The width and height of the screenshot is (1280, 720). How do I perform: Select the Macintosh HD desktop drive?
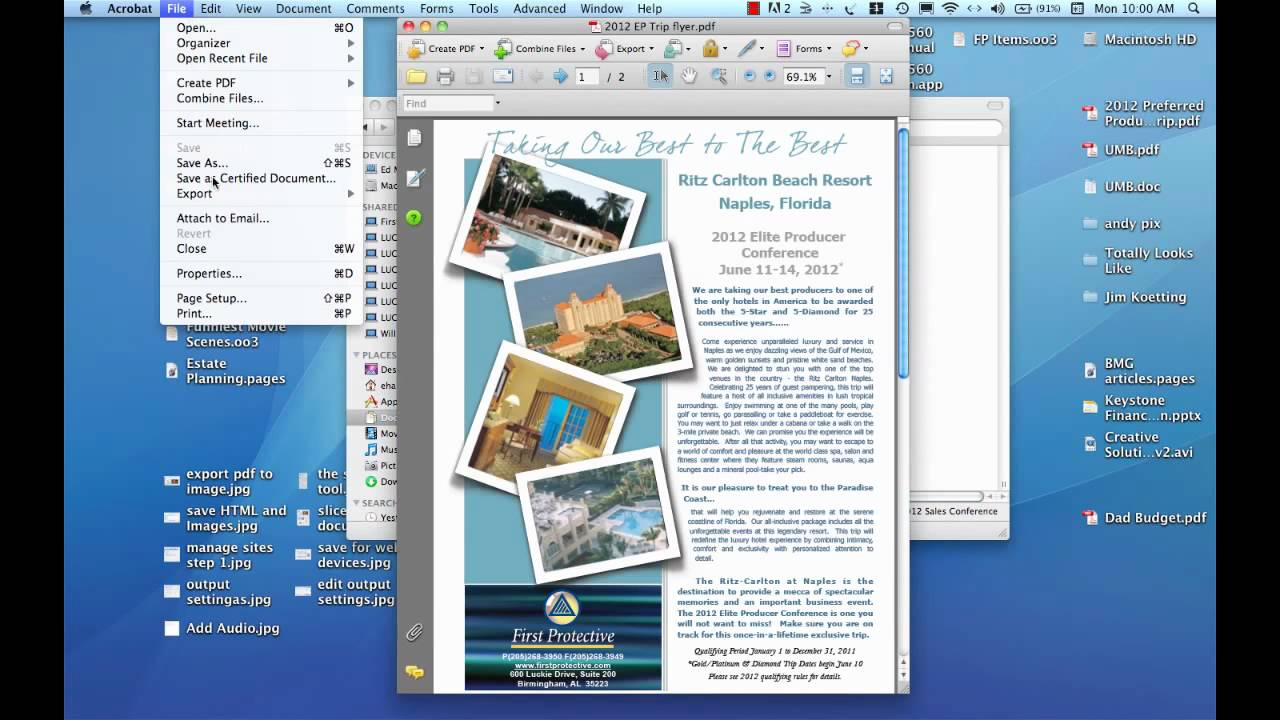pos(1140,40)
